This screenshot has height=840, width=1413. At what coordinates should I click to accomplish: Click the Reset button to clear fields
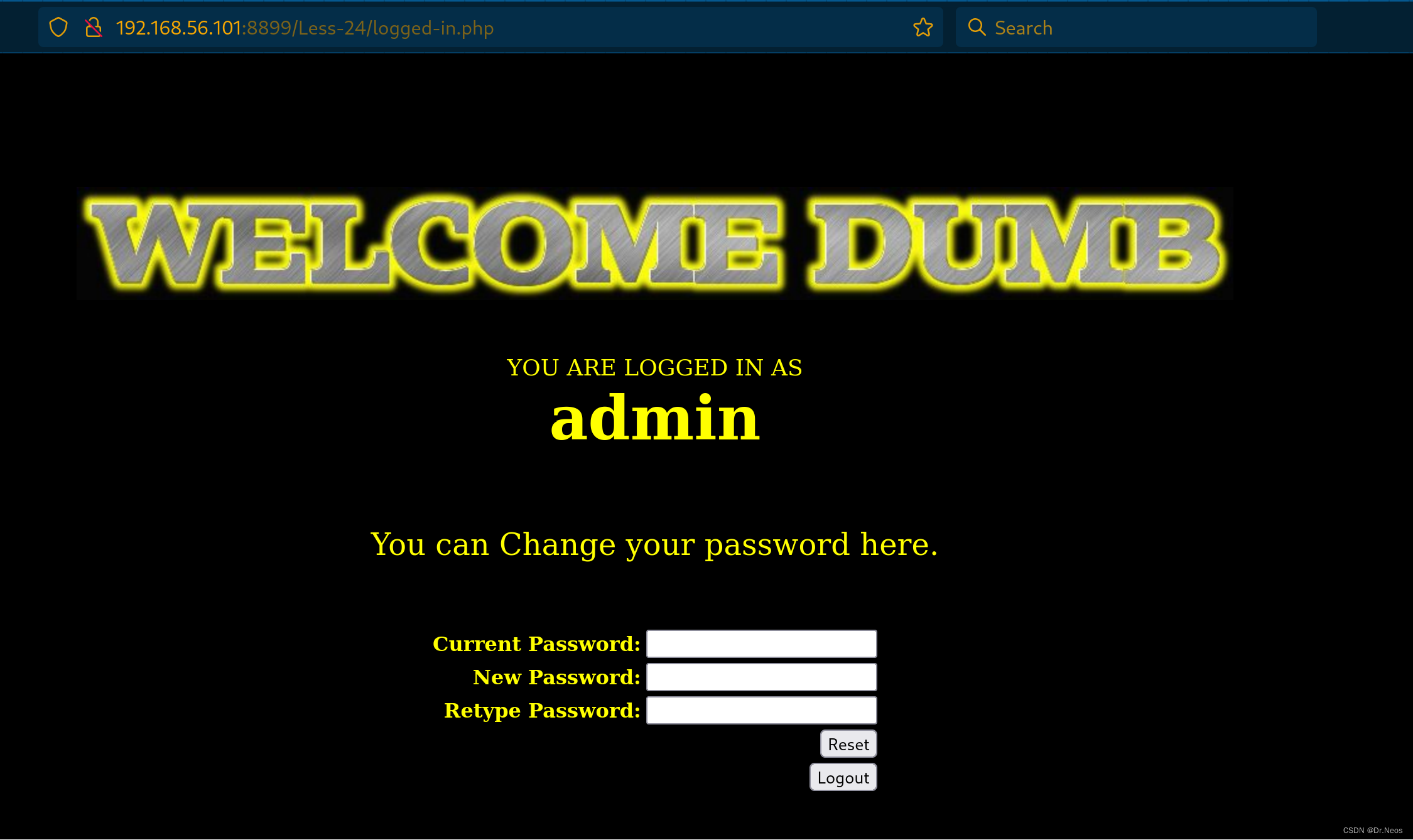(846, 744)
